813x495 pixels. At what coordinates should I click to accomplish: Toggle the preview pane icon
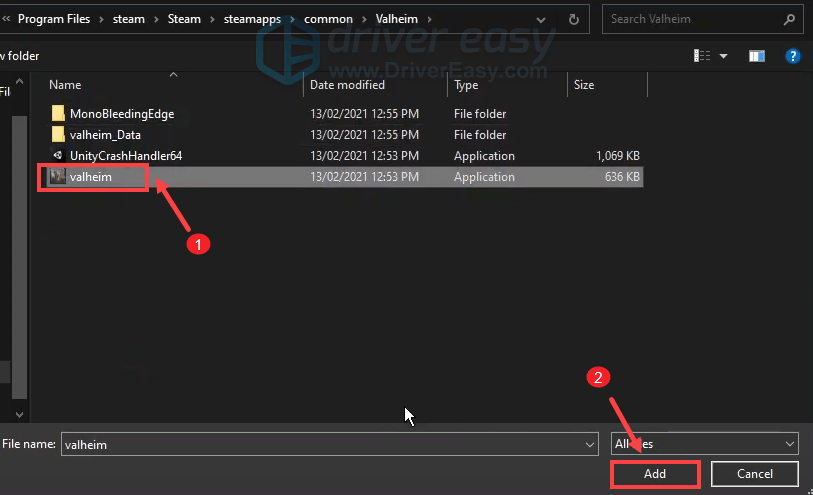click(756, 56)
